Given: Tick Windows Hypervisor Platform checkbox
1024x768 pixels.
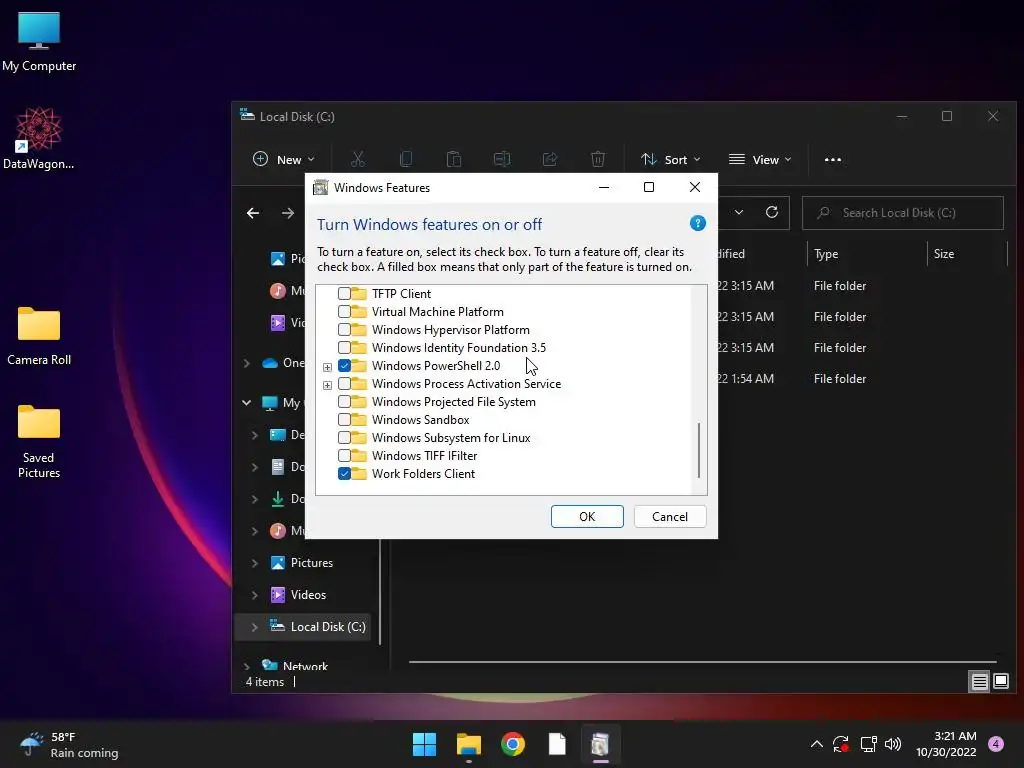Looking at the screenshot, I should click(x=344, y=330).
